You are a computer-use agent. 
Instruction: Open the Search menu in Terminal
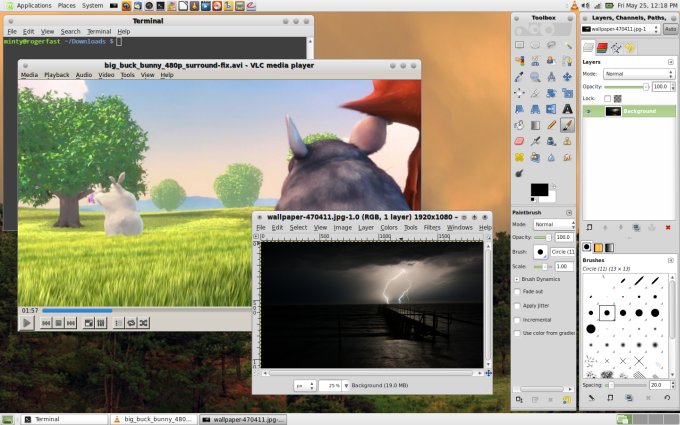[x=70, y=32]
